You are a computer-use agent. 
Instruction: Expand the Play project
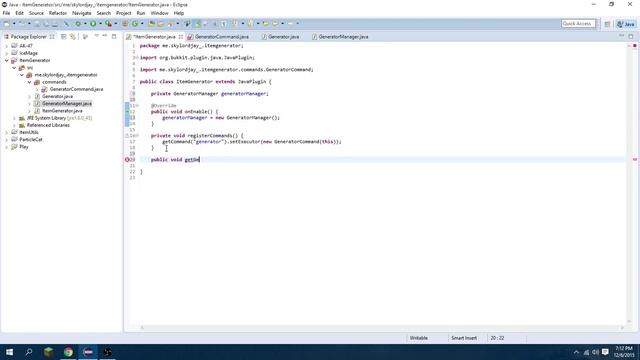pos(7,147)
